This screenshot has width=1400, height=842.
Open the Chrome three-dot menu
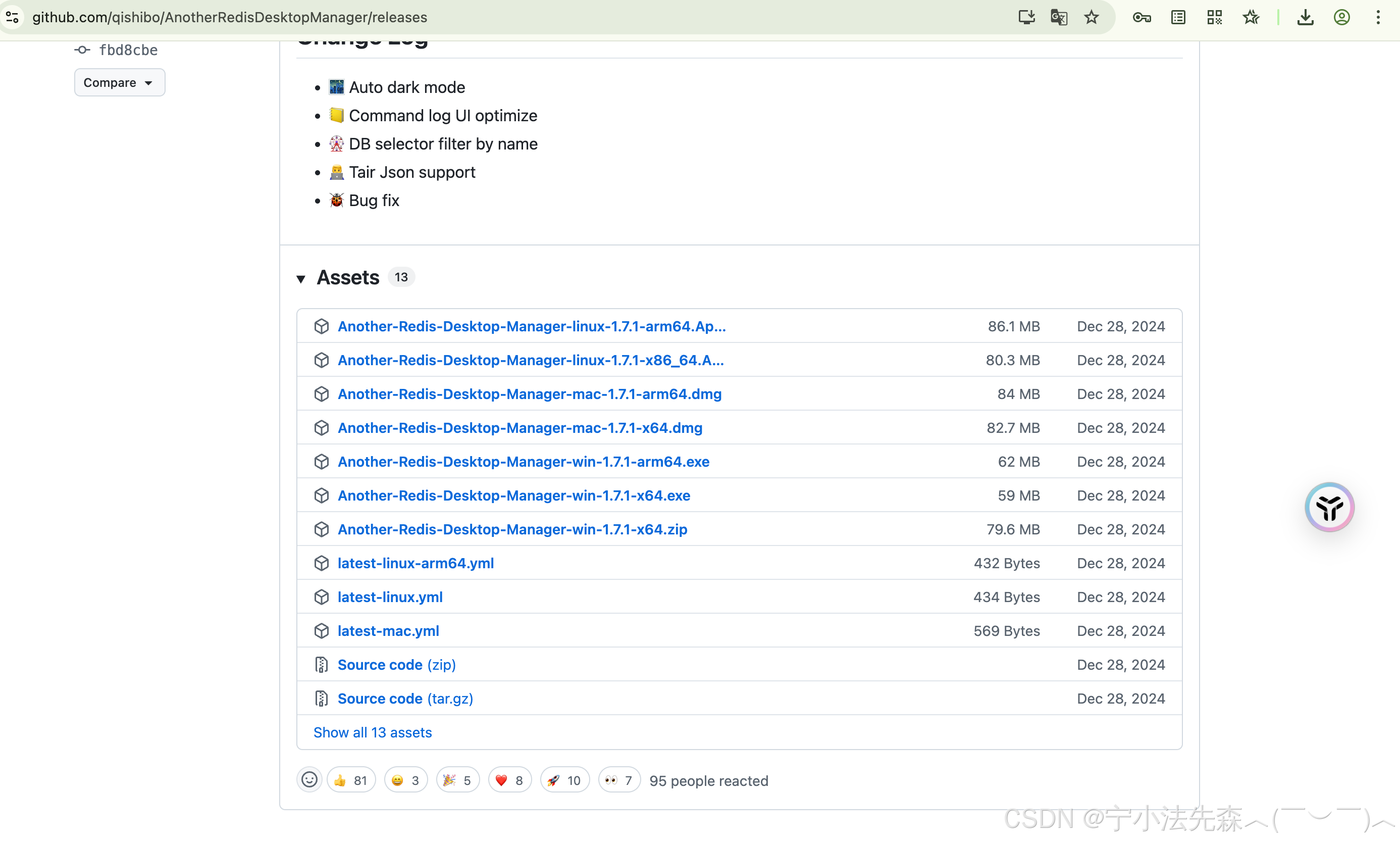[x=1378, y=17]
